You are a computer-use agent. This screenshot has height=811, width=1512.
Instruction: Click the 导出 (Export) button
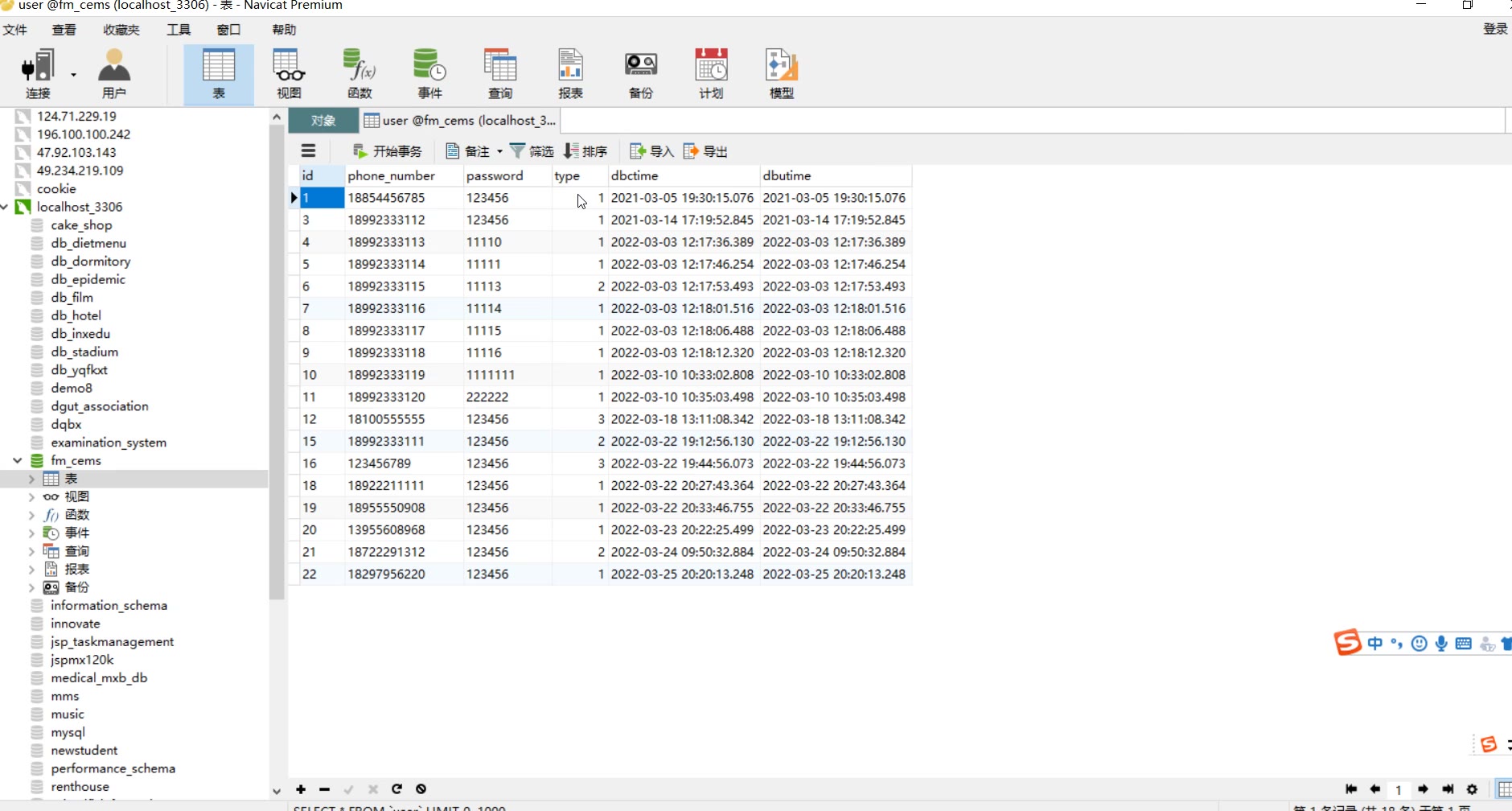point(705,151)
